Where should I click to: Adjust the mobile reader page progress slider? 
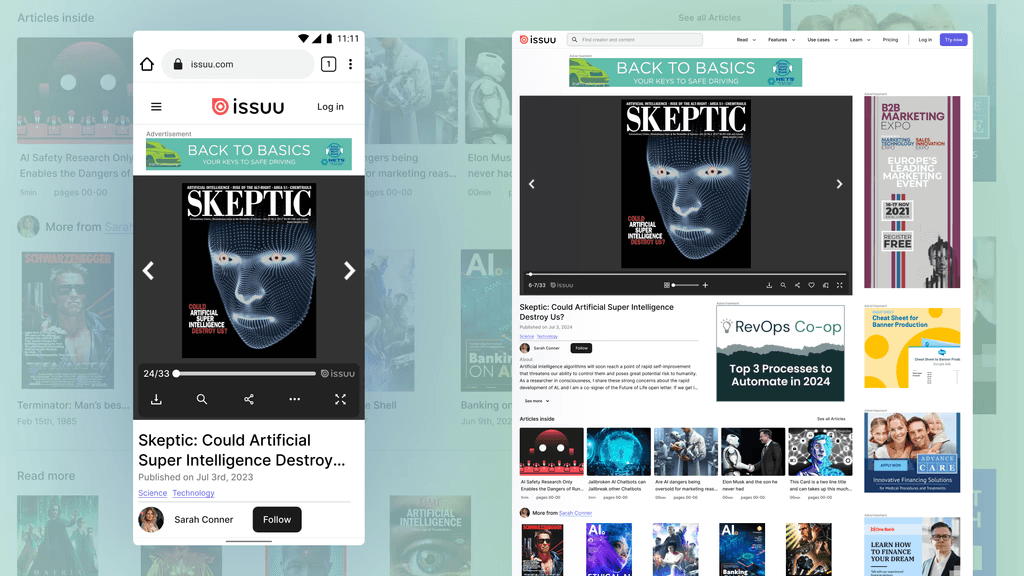point(245,374)
